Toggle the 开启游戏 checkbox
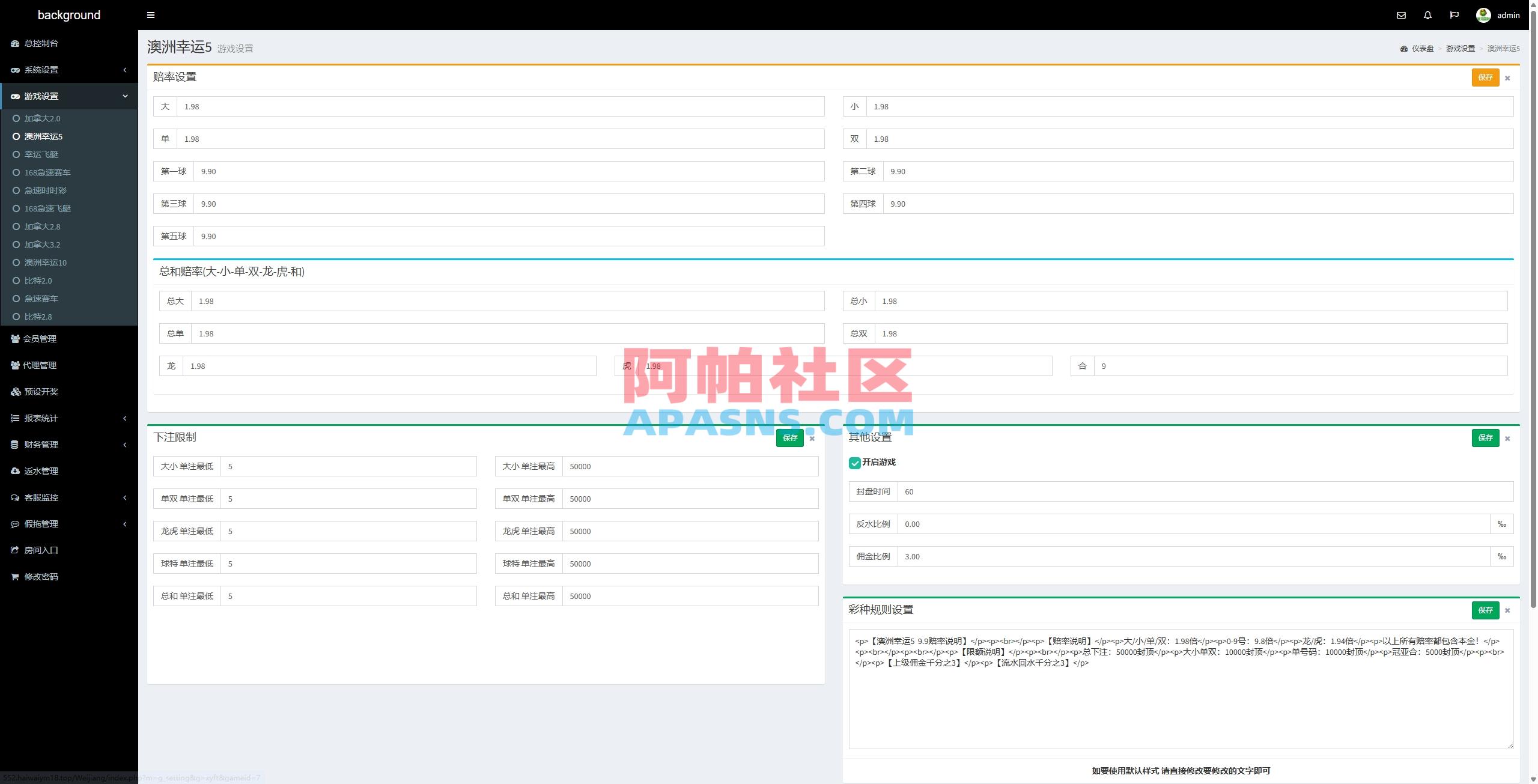The image size is (1538, 784). click(x=854, y=463)
